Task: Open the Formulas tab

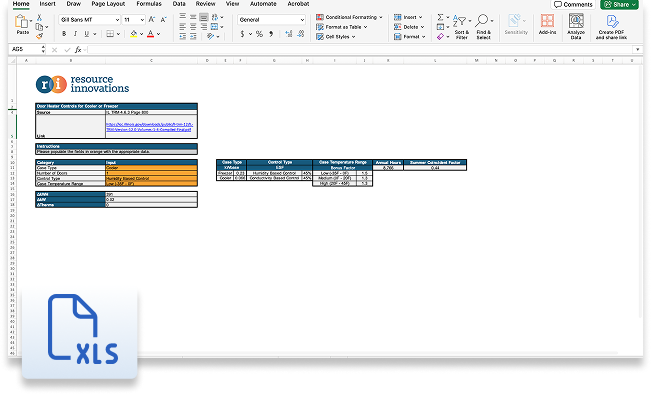Action: click(149, 4)
